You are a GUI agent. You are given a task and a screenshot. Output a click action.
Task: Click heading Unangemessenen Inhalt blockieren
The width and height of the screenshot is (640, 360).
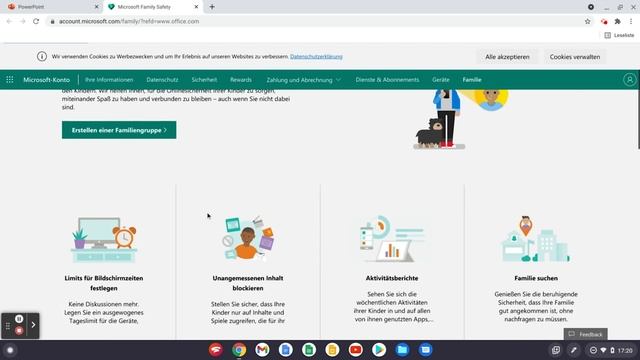coord(248,283)
